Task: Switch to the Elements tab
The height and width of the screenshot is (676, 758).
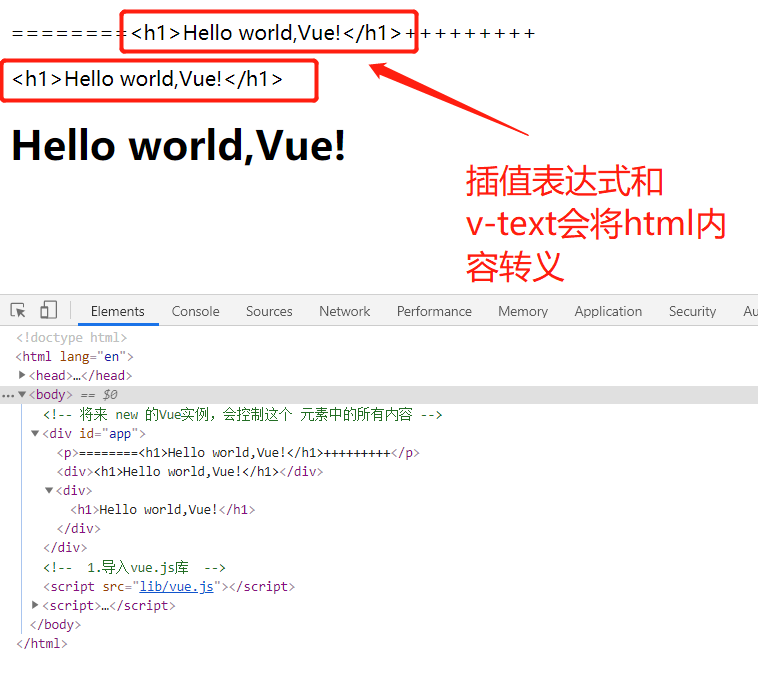Action: tap(117, 311)
